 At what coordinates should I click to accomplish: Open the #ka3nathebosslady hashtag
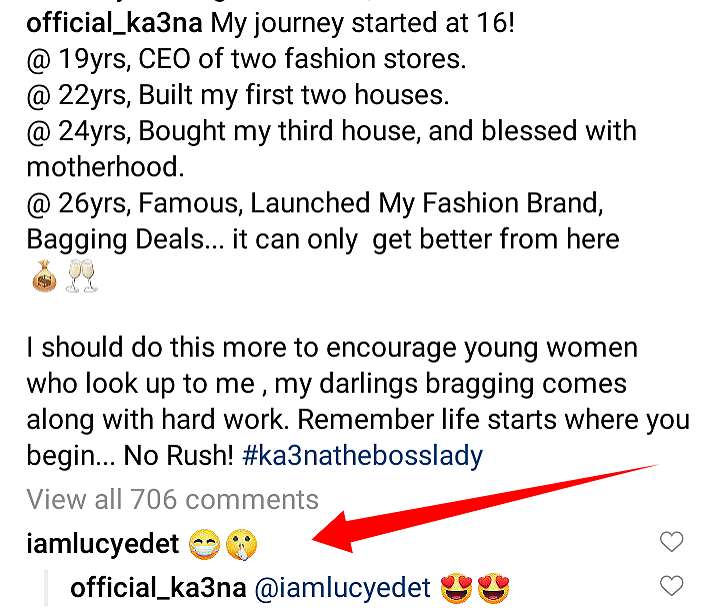pos(362,456)
